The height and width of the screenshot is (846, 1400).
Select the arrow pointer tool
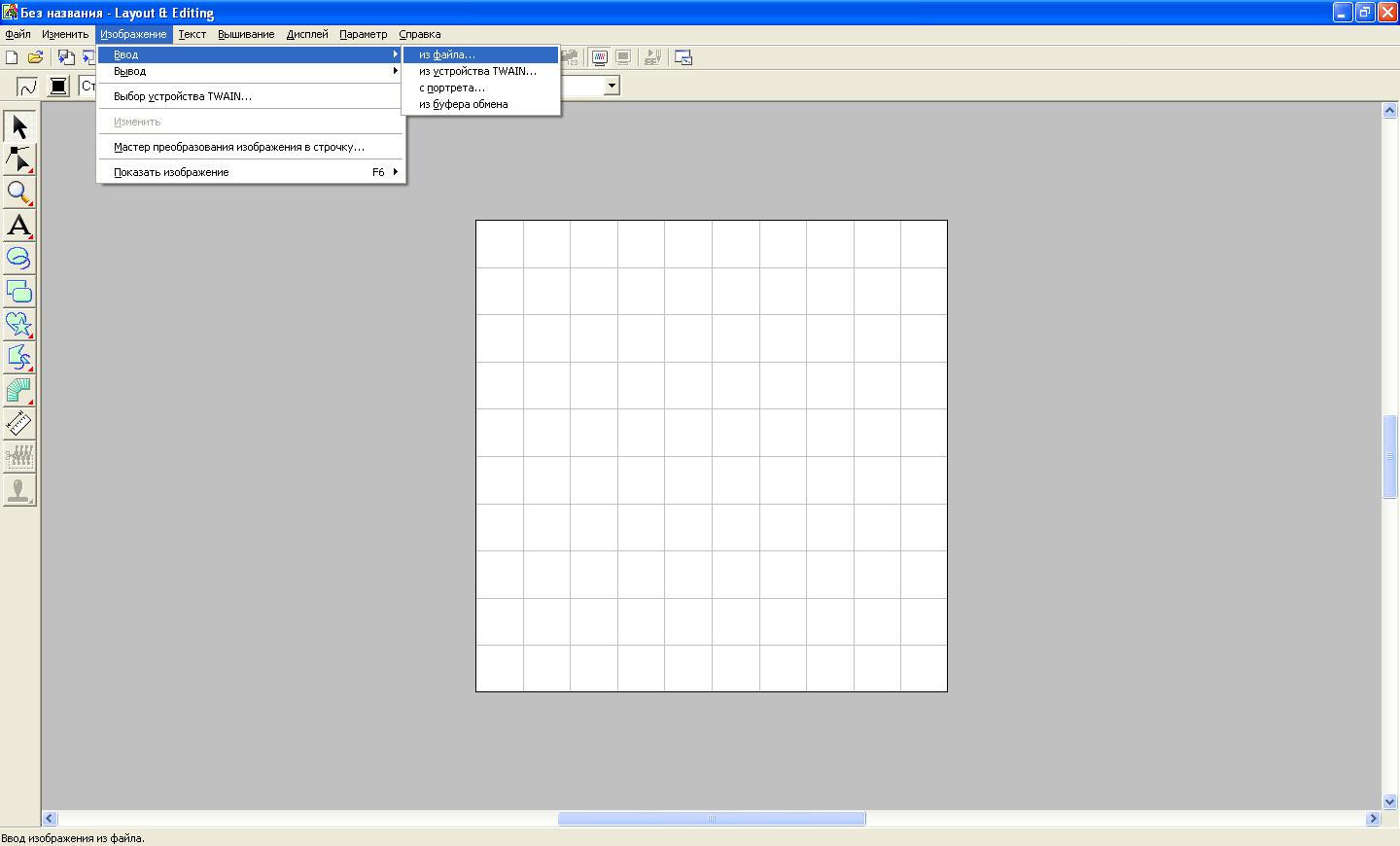[x=19, y=126]
